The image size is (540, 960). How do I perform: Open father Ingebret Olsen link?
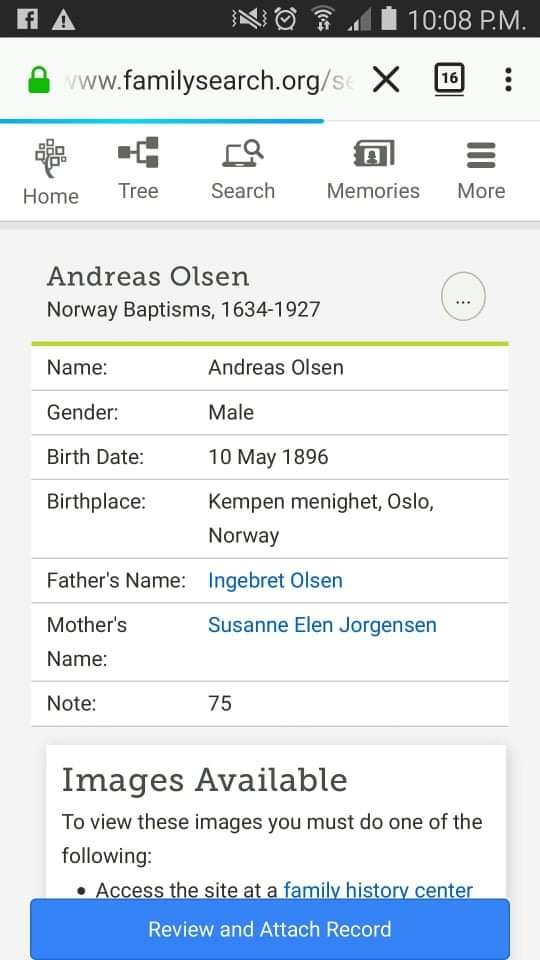pos(276,580)
